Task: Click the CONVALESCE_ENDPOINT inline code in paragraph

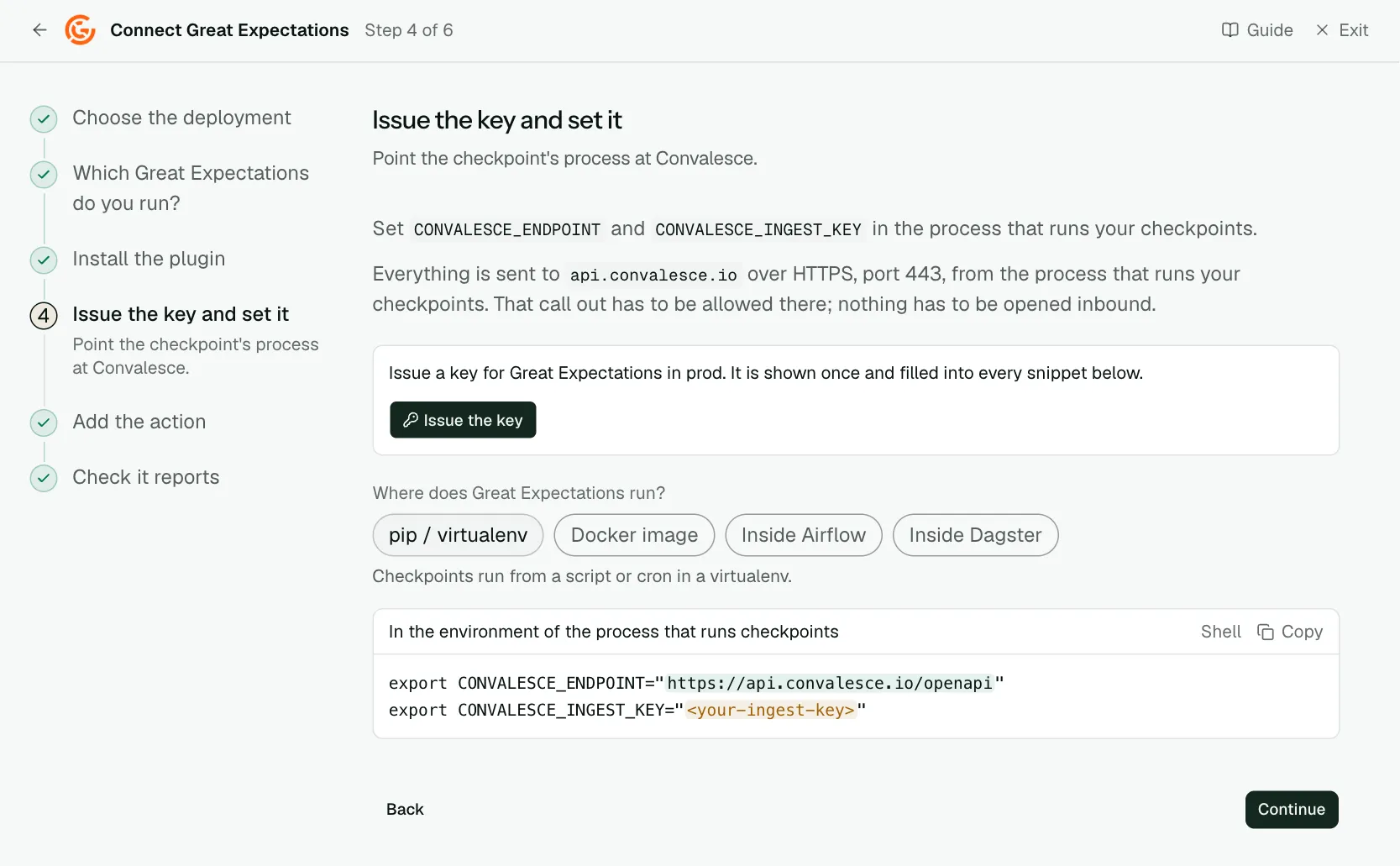Action: (507, 229)
